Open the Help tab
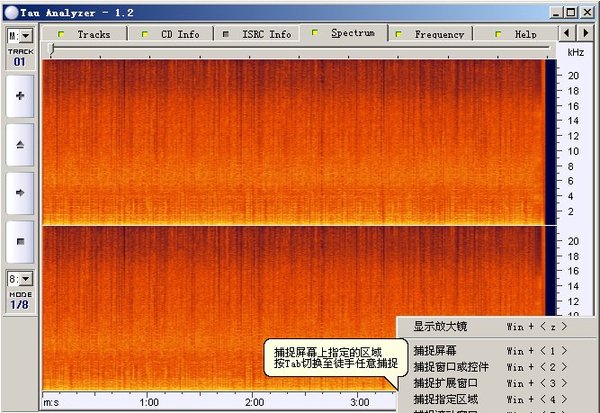The image size is (600, 413). (x=515, y=34)
